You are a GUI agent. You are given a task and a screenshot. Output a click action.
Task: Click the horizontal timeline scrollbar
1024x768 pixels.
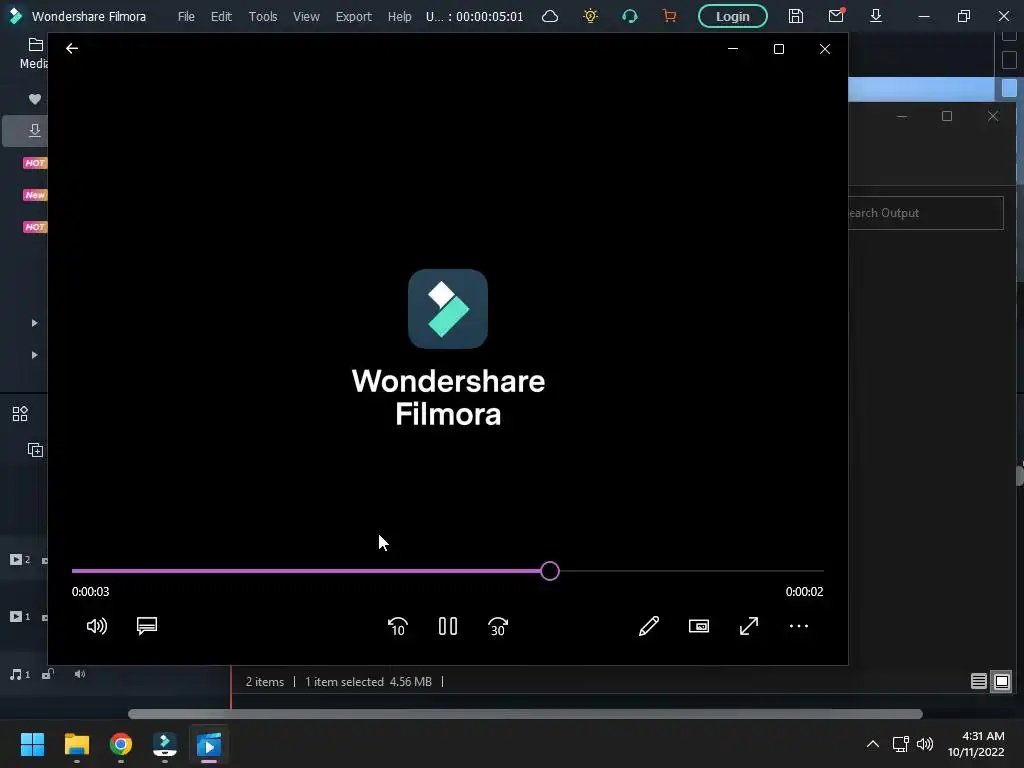[x=525, y=714]
